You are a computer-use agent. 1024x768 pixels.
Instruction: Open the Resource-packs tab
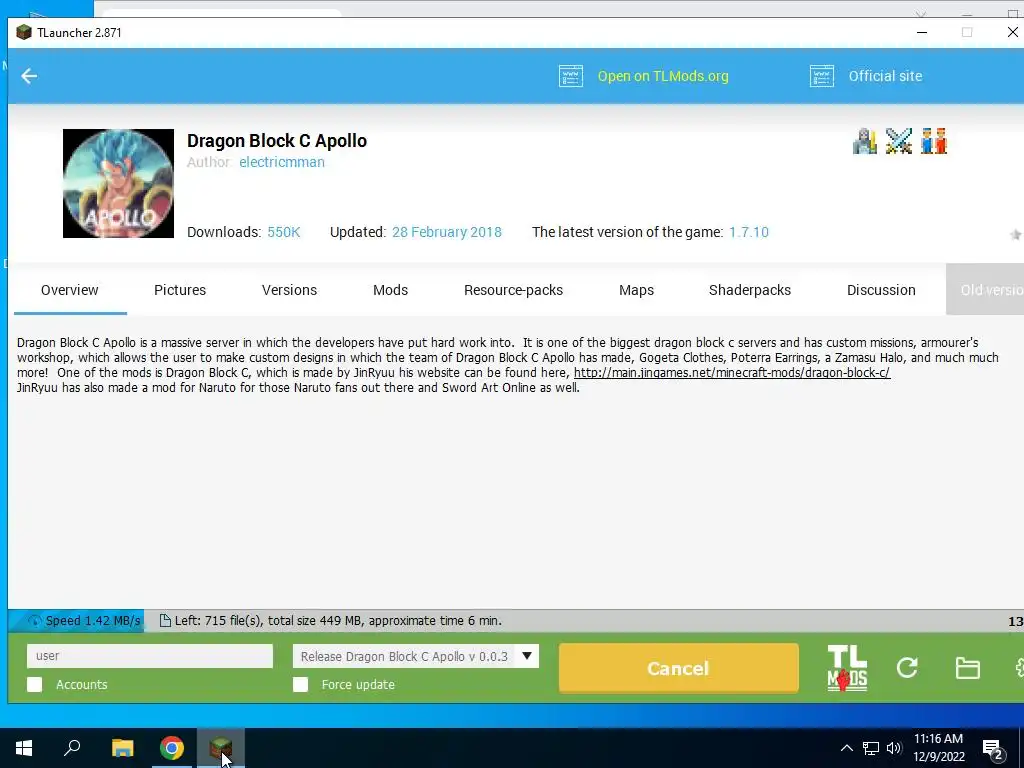(513, 290)
